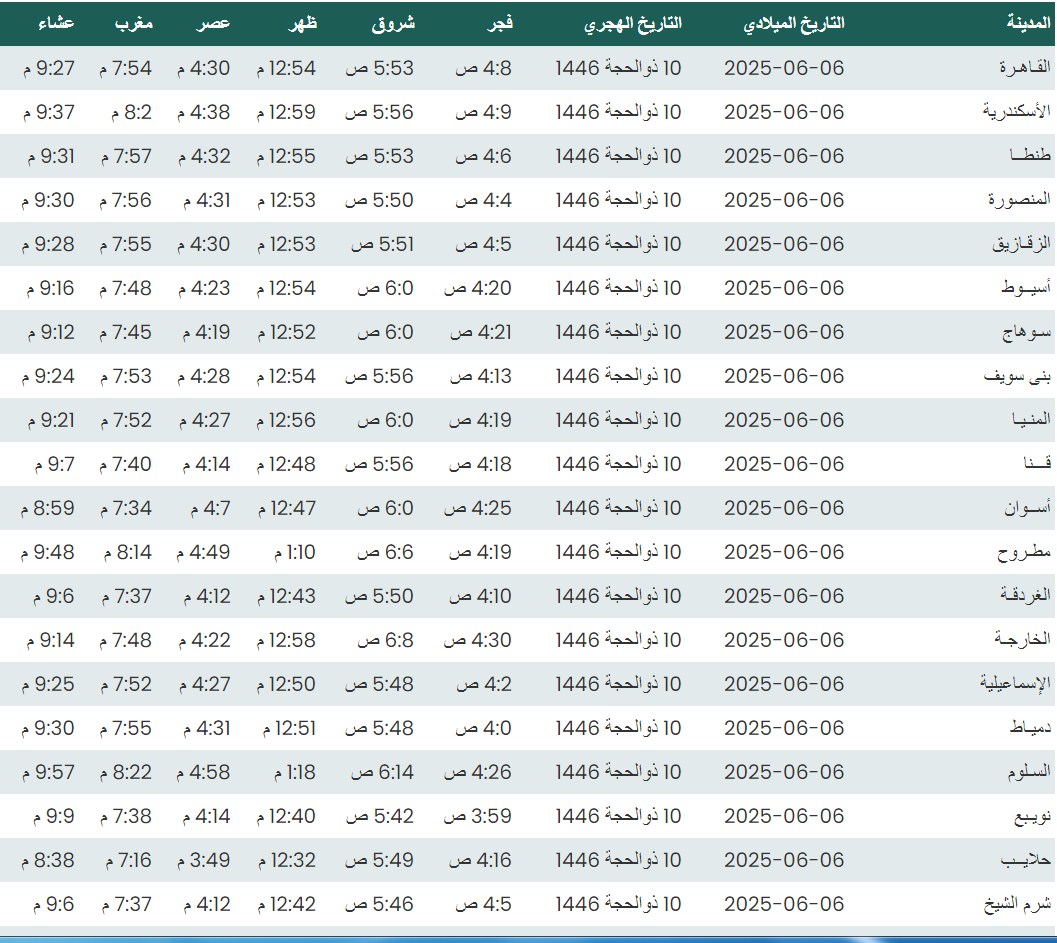Click the الأسكندرية city row label

1017,112
